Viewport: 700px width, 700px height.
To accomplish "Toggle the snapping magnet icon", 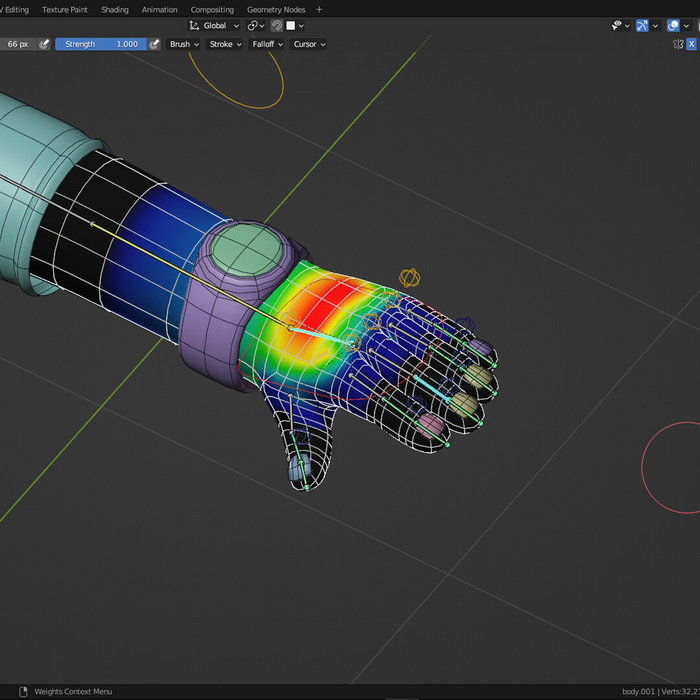I will tap(277, 26).
